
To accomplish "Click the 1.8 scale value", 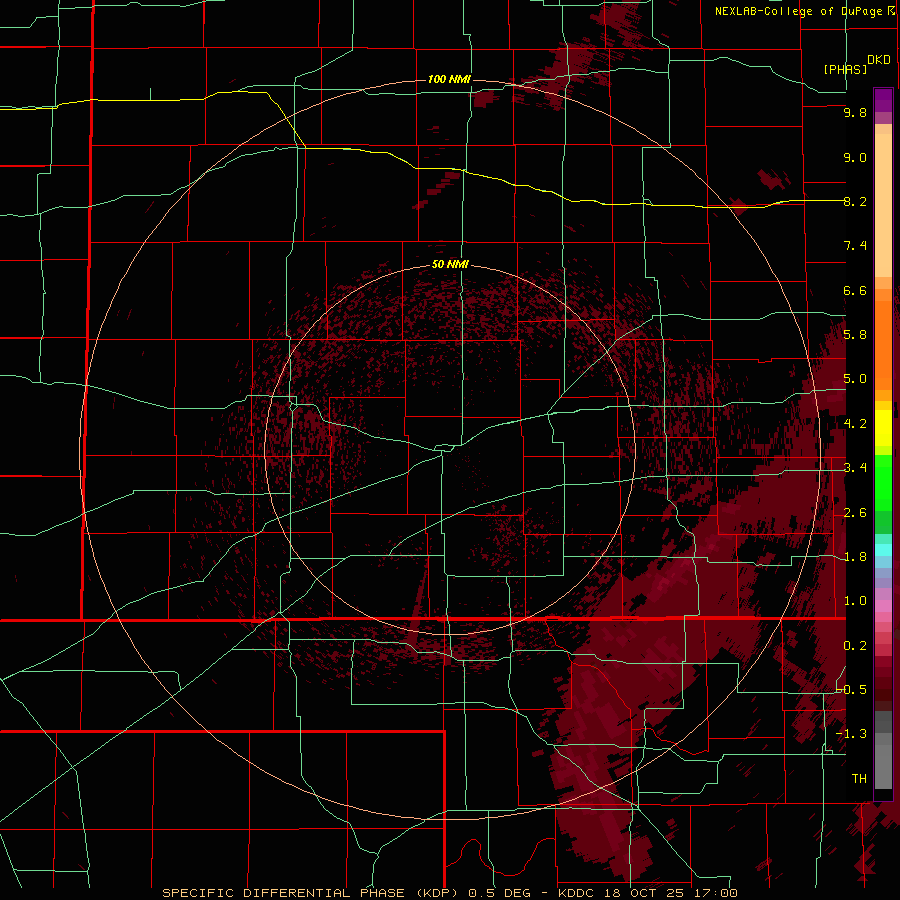I will point(855,557).
